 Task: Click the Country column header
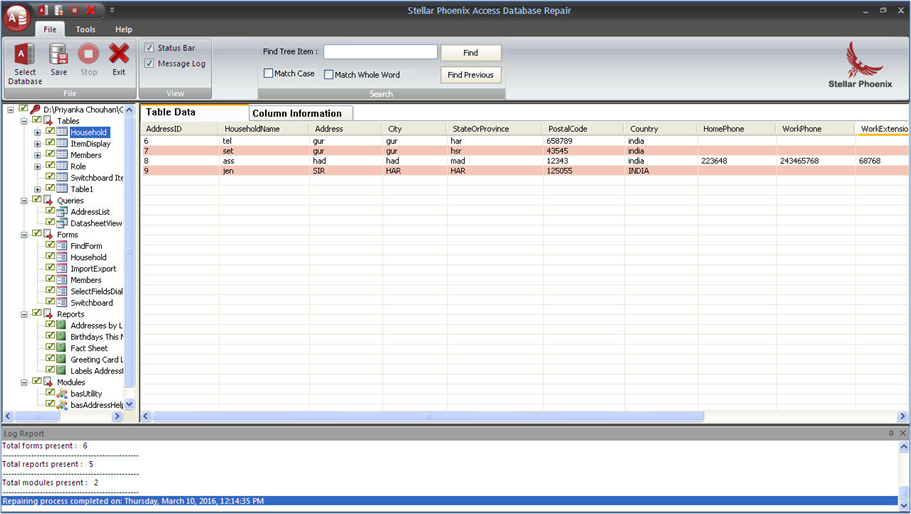660,129
